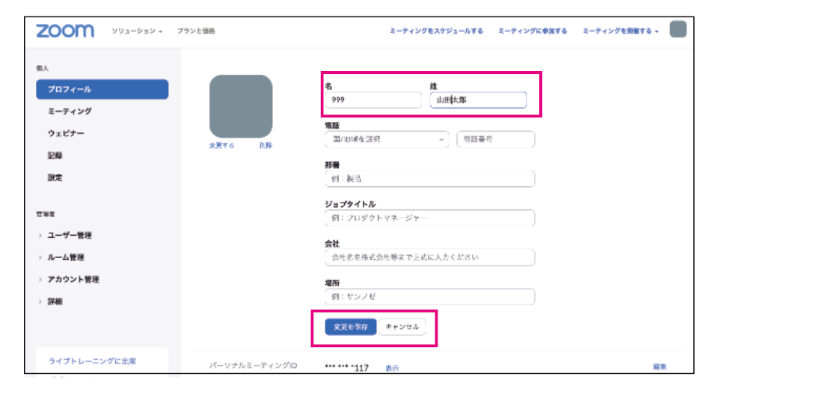This screenshot has height=400, width=830.
Task: Select ミーティング in the sidebar
Action: click(x=70, y=111)
